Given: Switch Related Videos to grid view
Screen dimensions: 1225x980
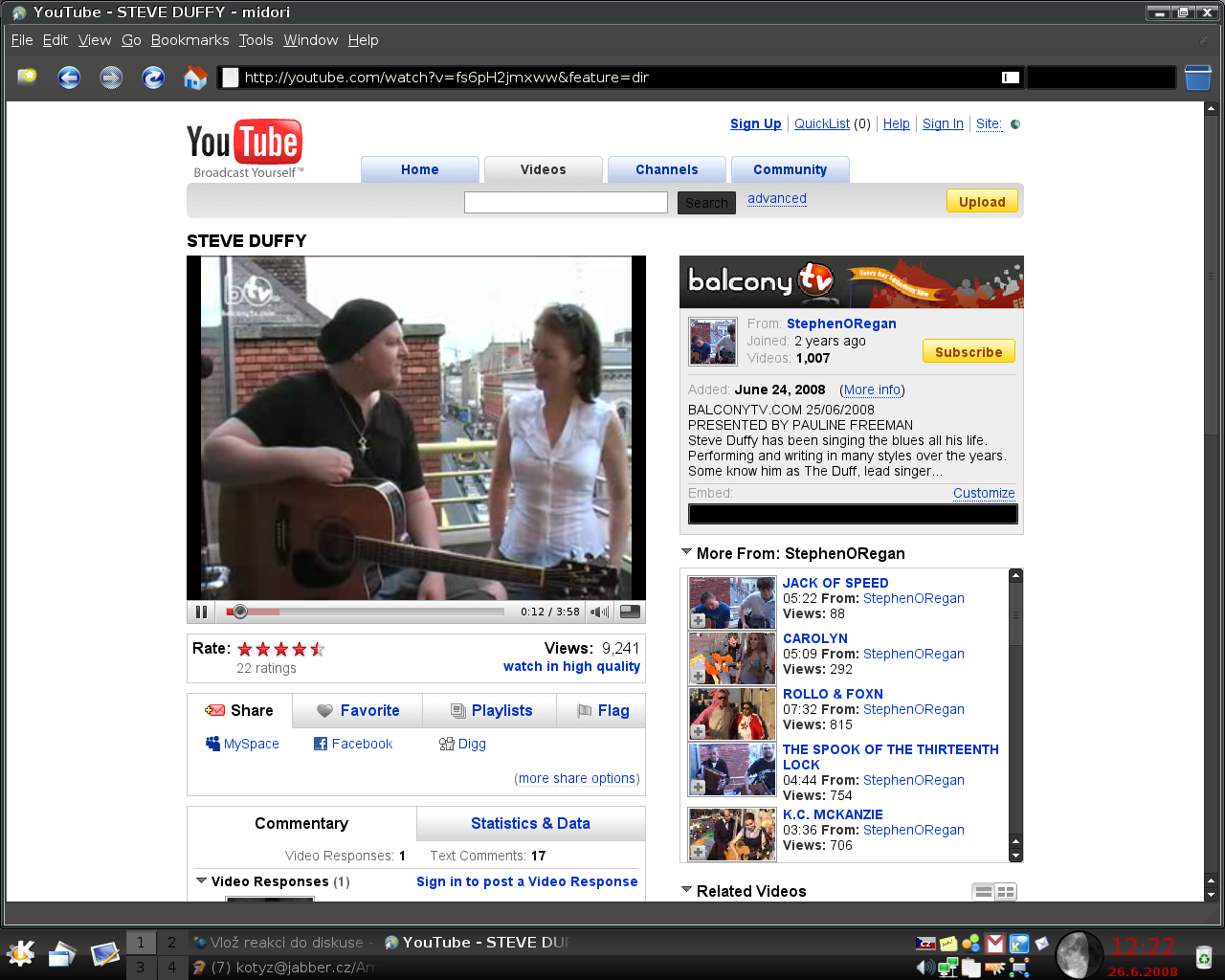Looking at the screenshot, I should [1005, 892].
